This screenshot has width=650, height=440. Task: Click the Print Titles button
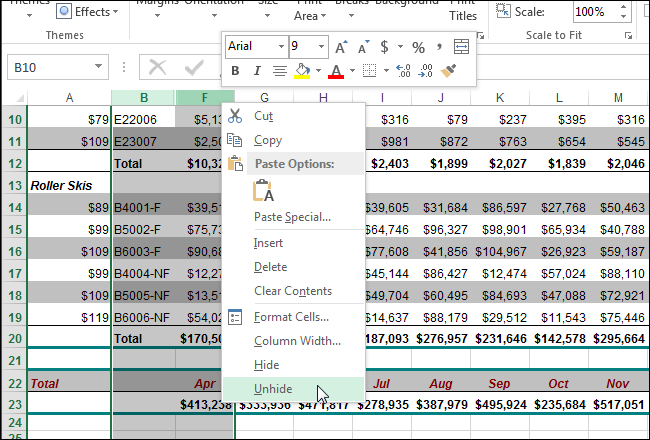[462, 12]
